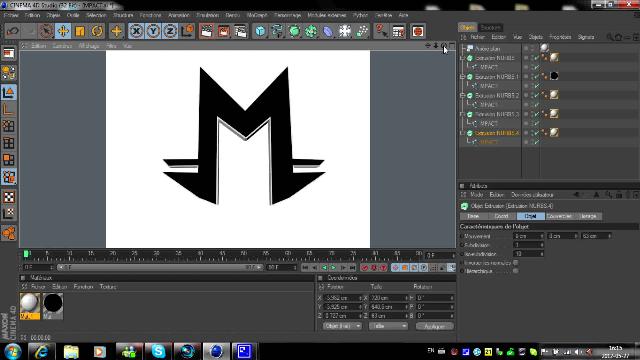This screenshot has height=360, width=640.
Task: Collapse the Extrusion NURBS.3 tree node
Action: pos(462,114)
